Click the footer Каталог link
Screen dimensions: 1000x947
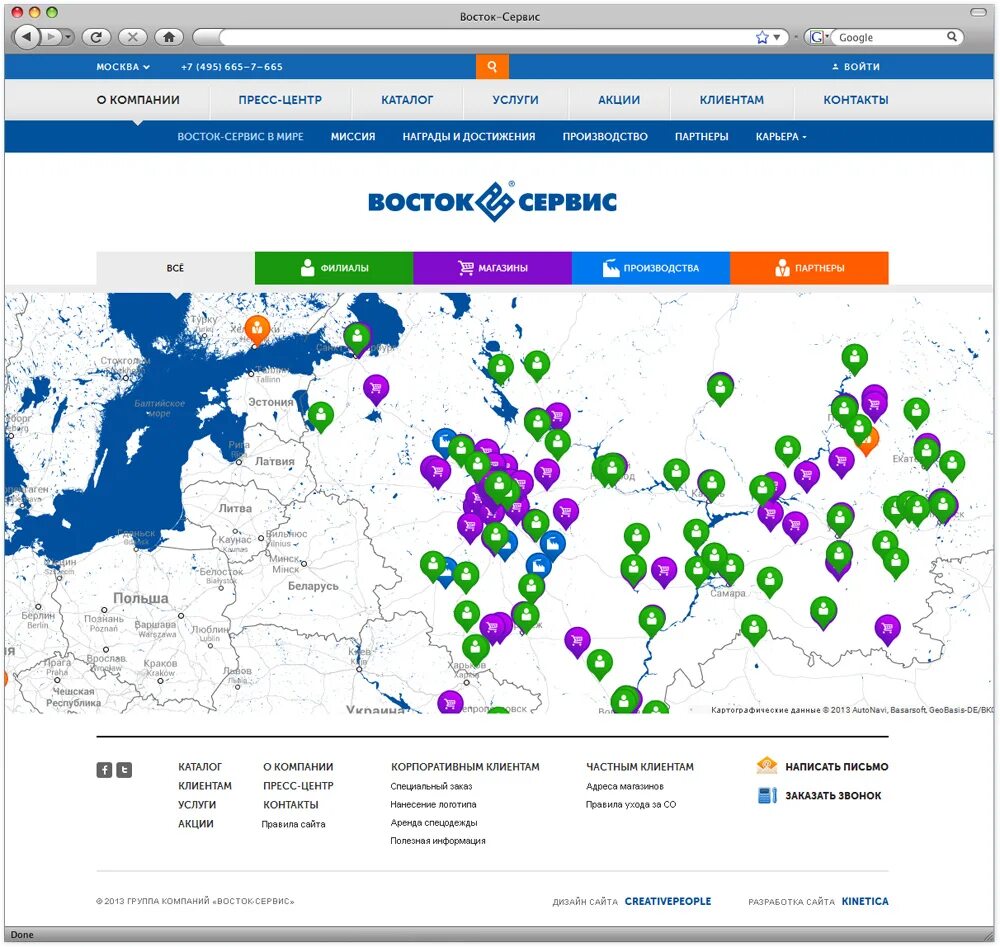click(200, 767)
